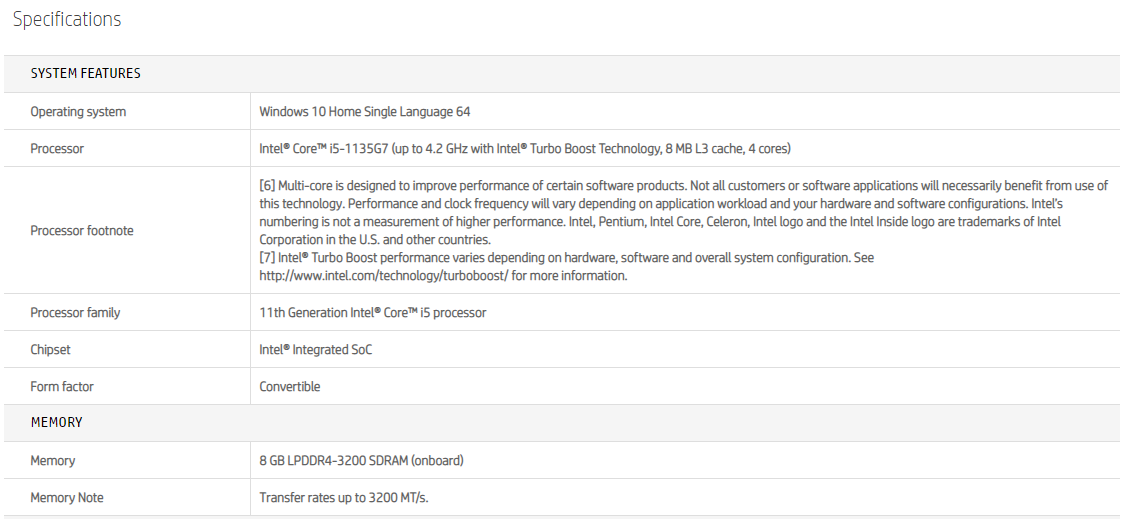Click the Intel Core i5-1135G7 processor value
This screenshot has width=1122, height=519.
(524, 149)
